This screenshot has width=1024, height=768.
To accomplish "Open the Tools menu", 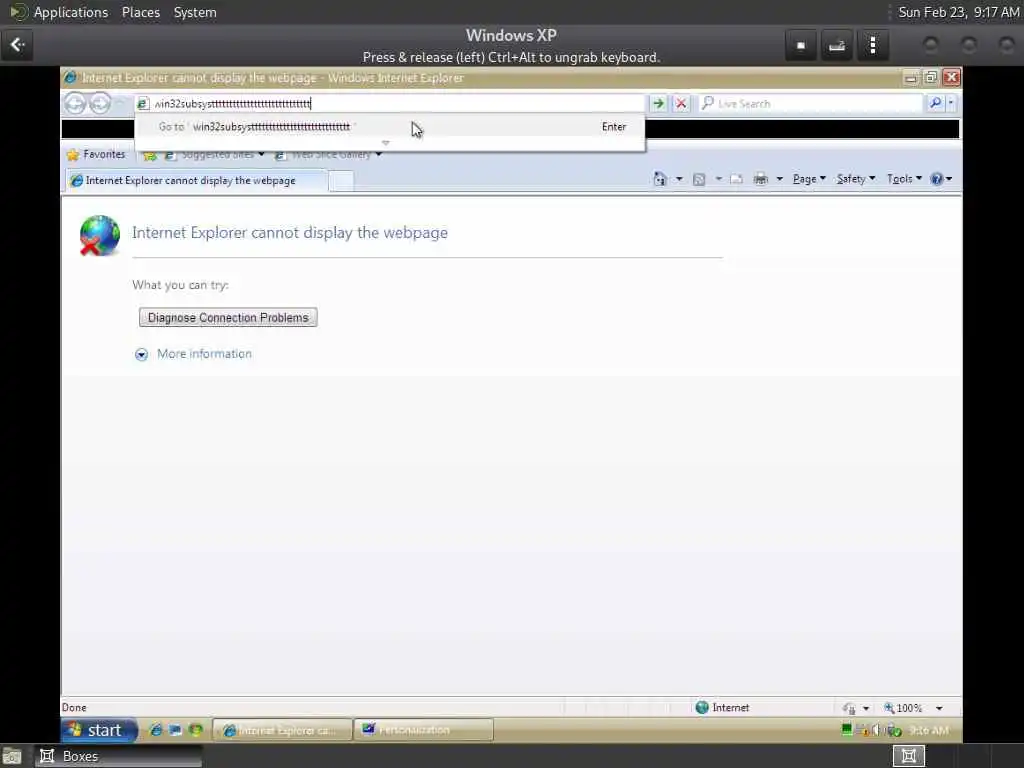I will tap(904, 179).
